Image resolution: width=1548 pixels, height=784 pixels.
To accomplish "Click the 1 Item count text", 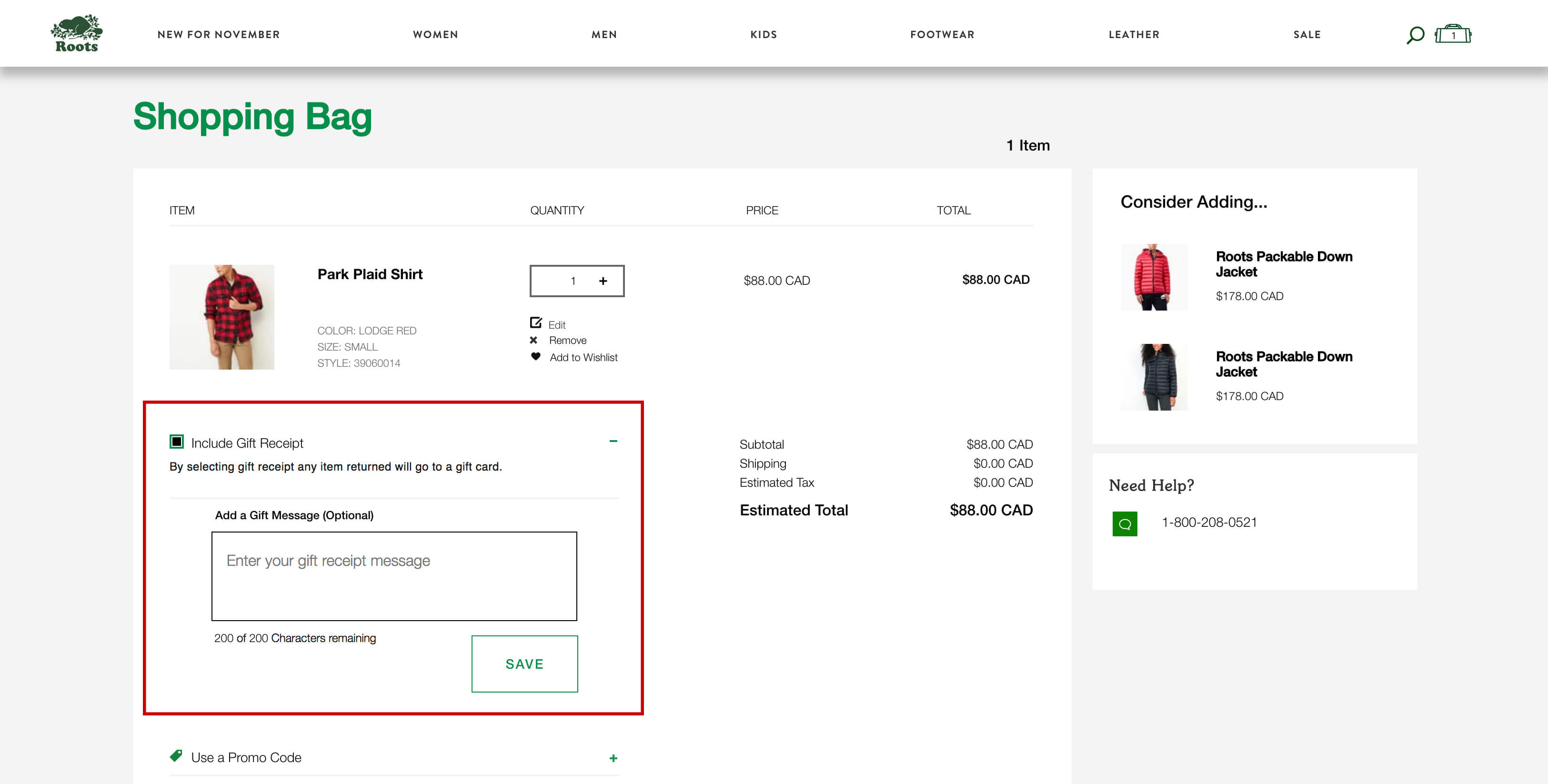I will tap(1027, 145).
